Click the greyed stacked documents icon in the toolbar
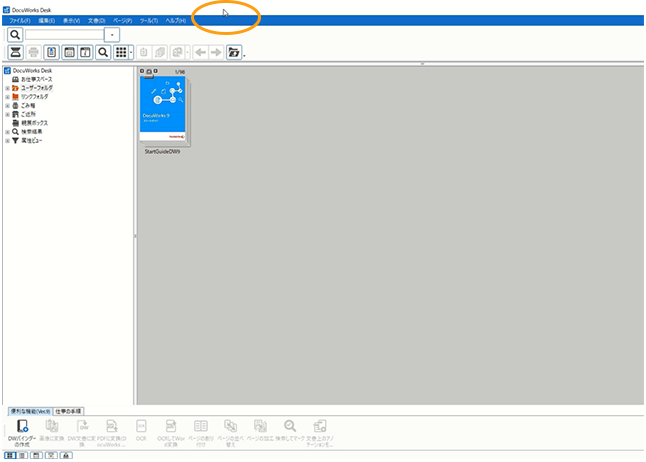 pyautogui.click(x=159, y=52)
